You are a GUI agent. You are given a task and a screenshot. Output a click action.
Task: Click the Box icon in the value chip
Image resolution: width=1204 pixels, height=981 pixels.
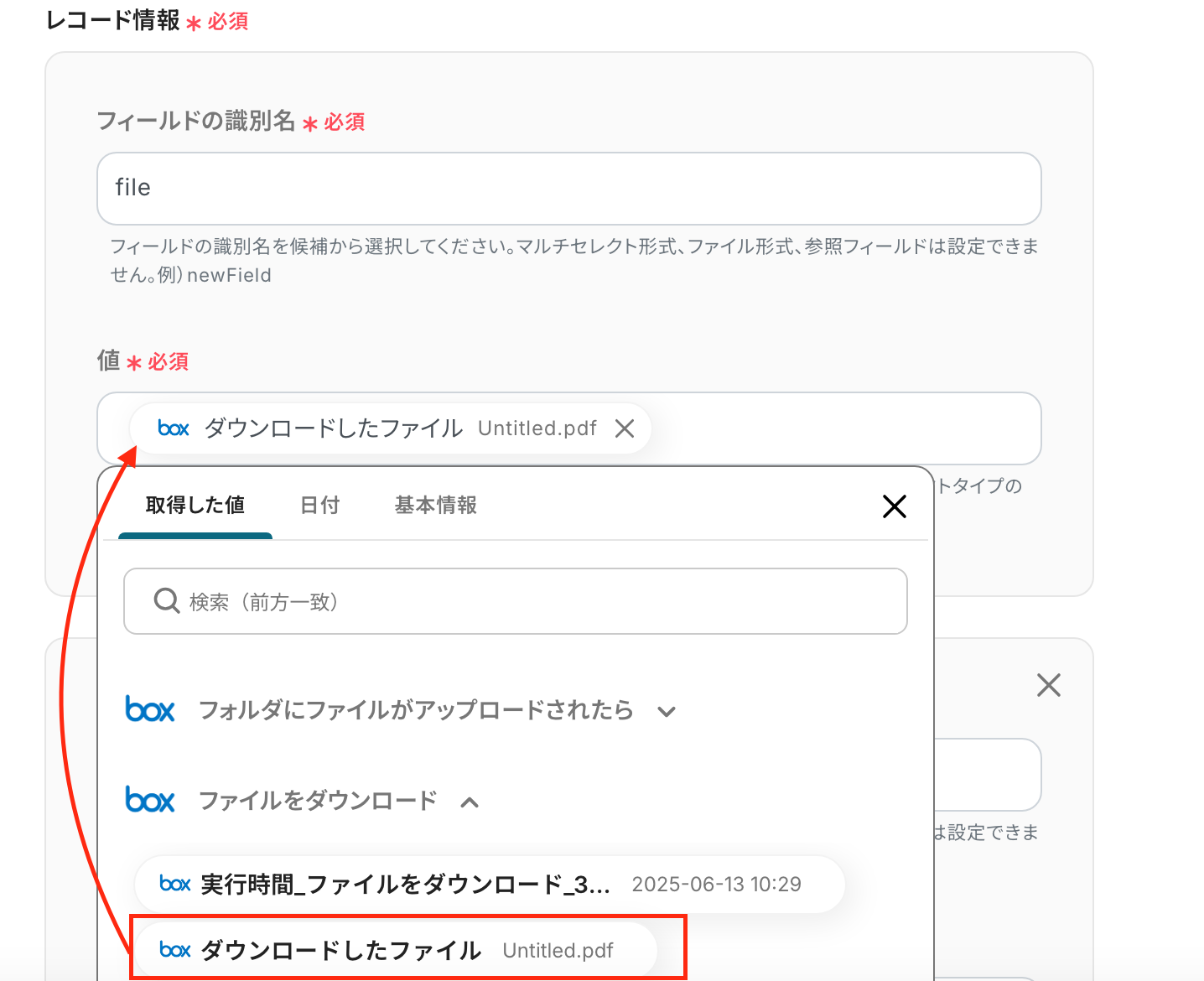(174, 429)
